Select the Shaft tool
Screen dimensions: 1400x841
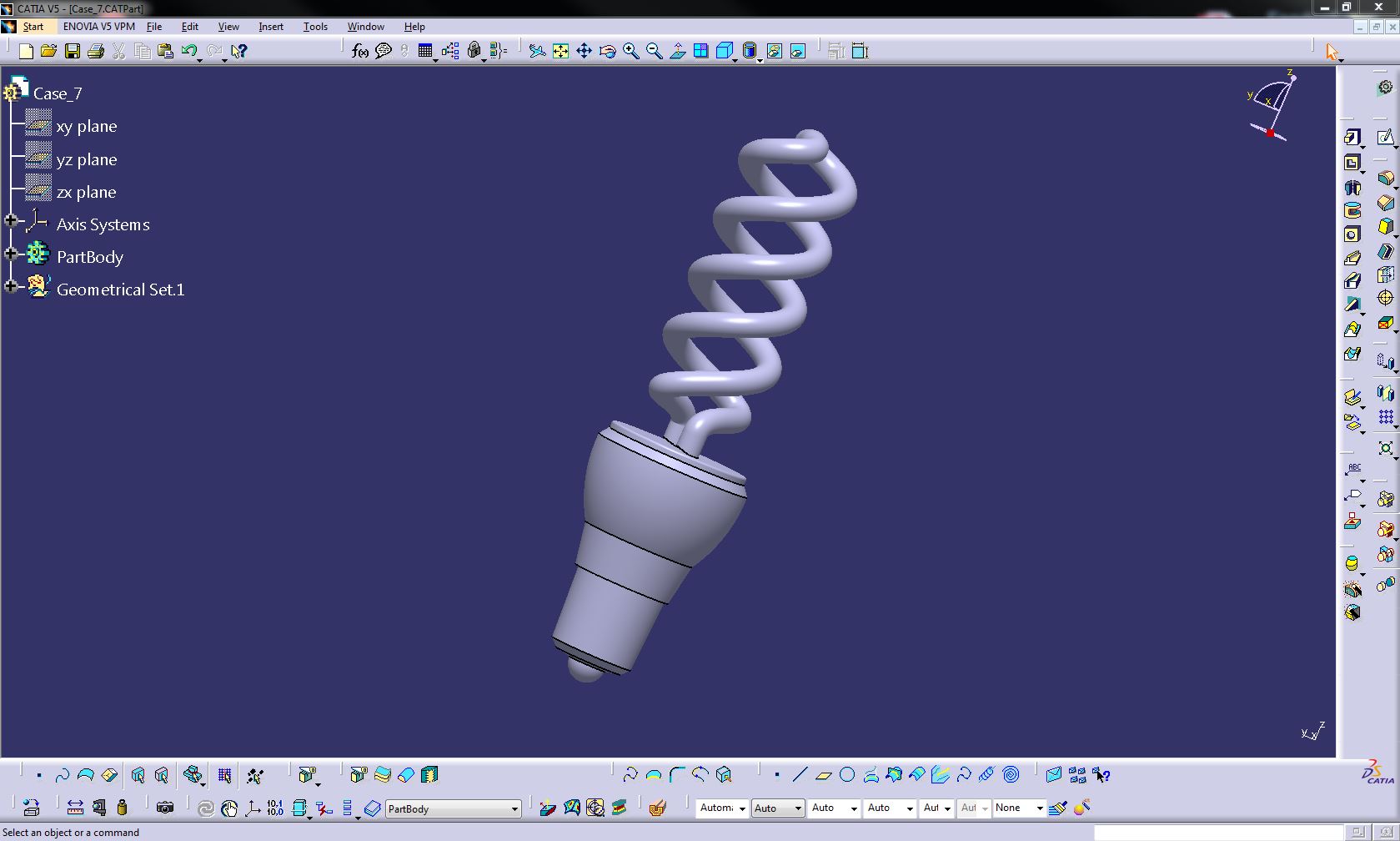point(1352,188)
